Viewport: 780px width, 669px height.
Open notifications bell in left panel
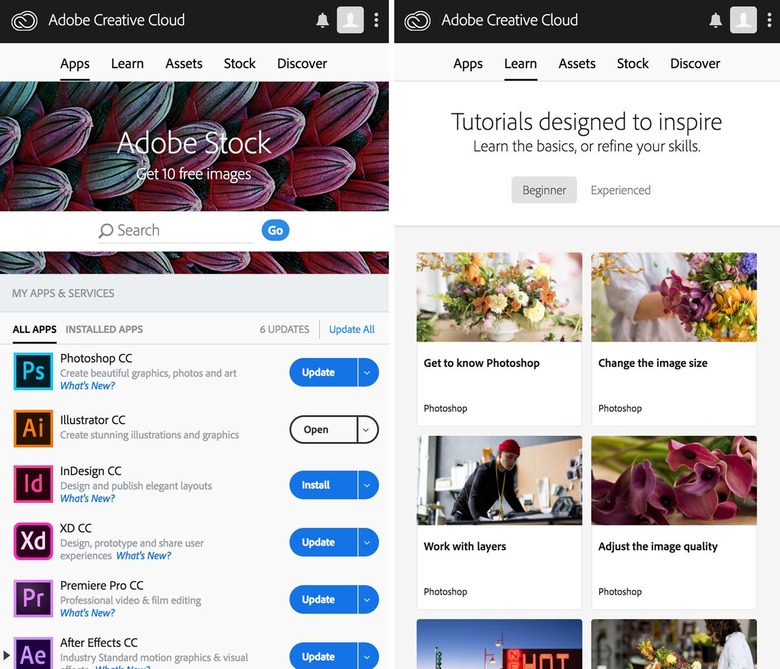(x=322, y=20)
